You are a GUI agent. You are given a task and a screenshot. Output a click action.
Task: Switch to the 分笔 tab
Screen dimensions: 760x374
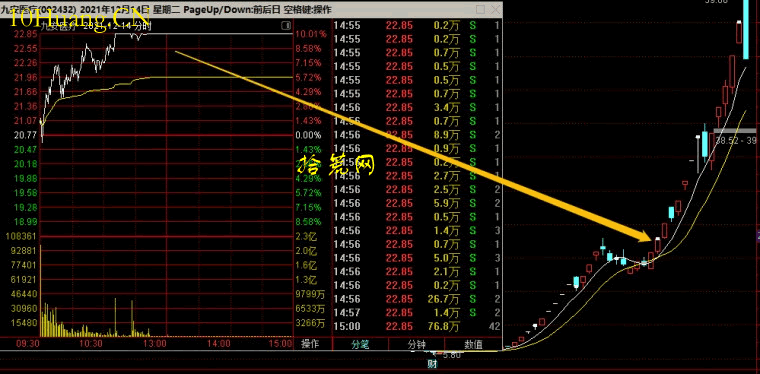(x=361, y=344)
